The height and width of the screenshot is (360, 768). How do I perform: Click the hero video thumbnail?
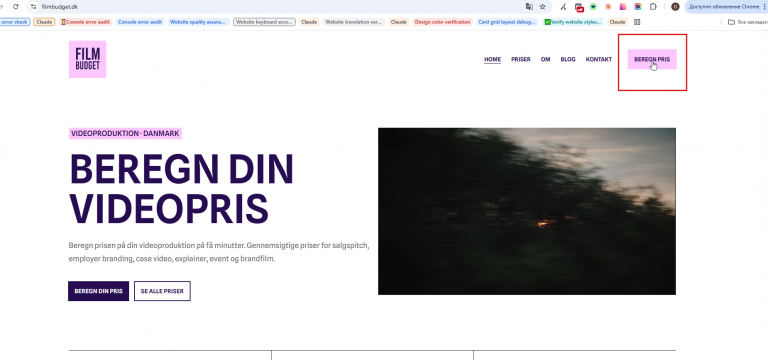click(x=527, y=211)
